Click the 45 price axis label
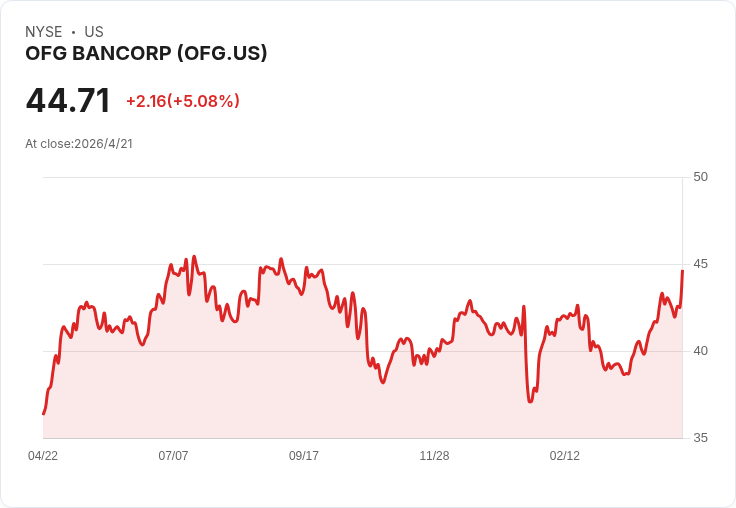The height and width of the screenshot is (508, 736). click(x=700, y=264)
